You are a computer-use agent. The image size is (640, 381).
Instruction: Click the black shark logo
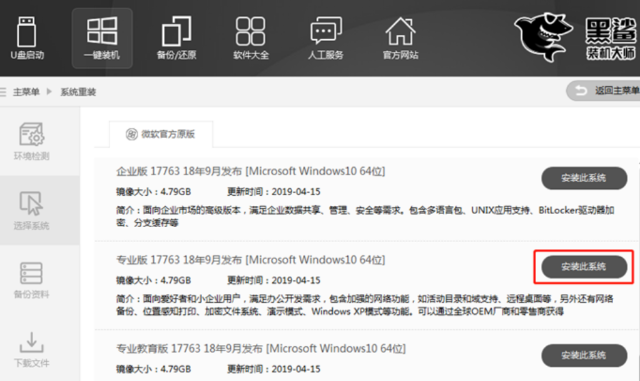tap(543, 37)
